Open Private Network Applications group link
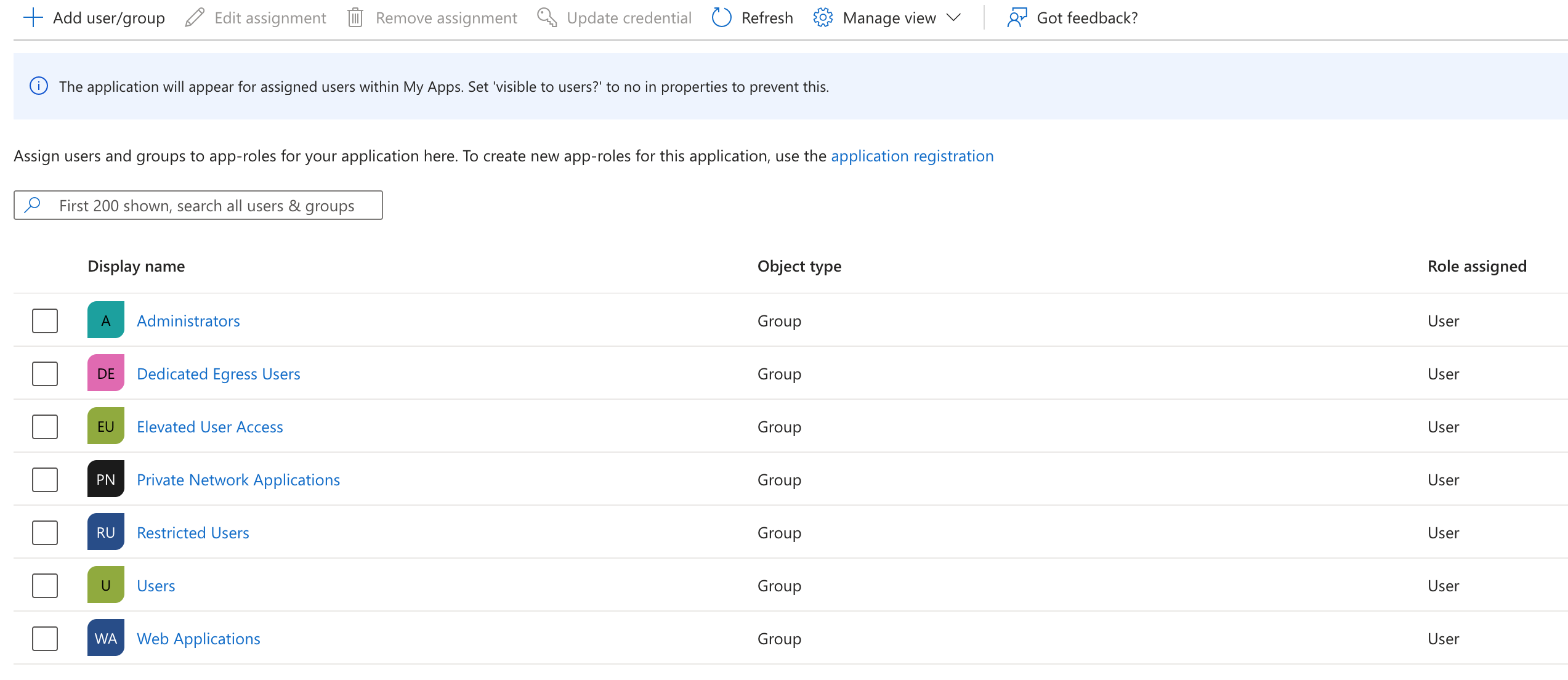Screen dimensions: 1568x680 pos(238,480)
